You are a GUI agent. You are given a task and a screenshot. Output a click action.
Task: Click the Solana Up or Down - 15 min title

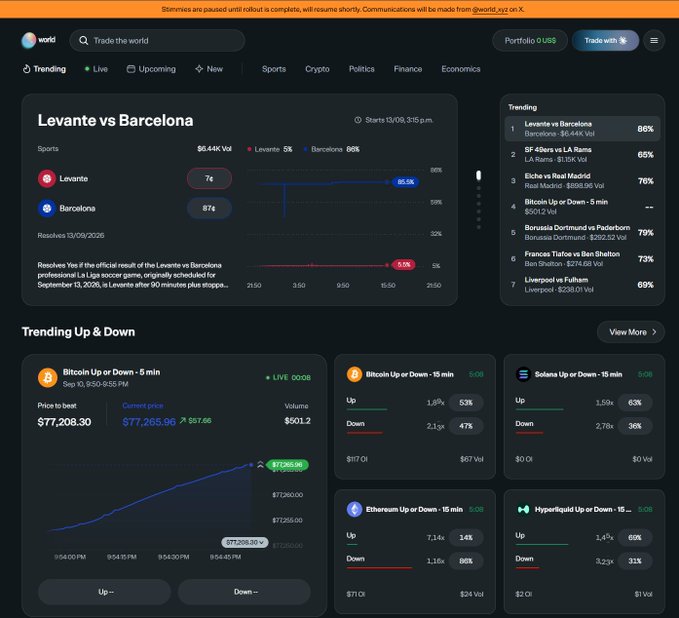click(579, 374)
